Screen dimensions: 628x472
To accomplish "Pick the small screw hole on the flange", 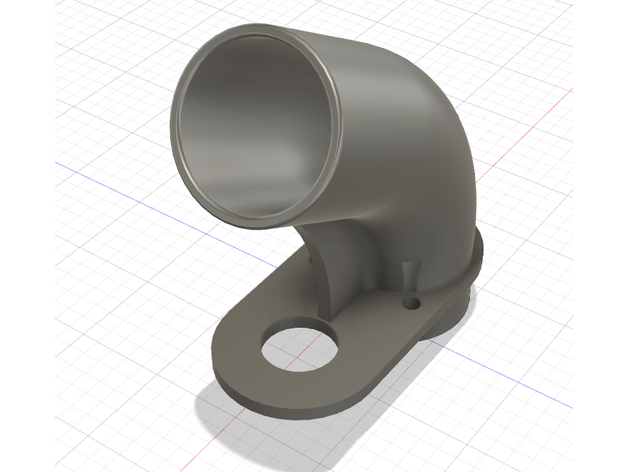I will [x=408, y=301].
